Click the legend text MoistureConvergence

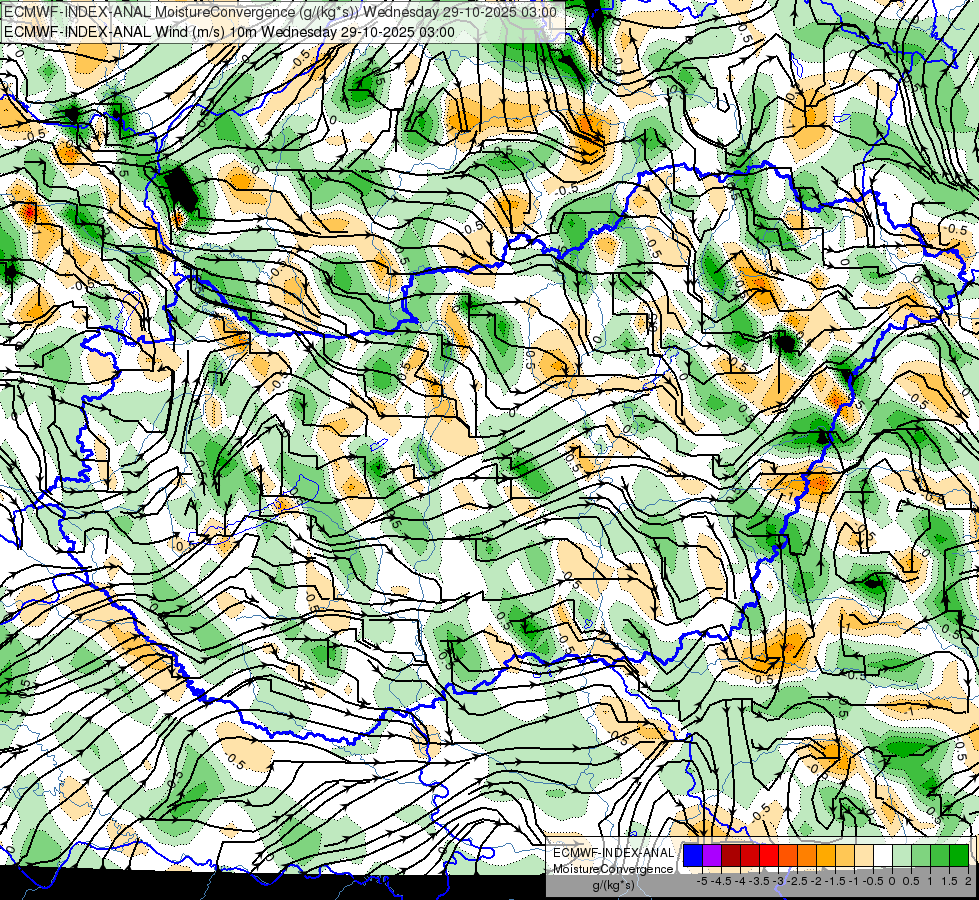[613, 869]
